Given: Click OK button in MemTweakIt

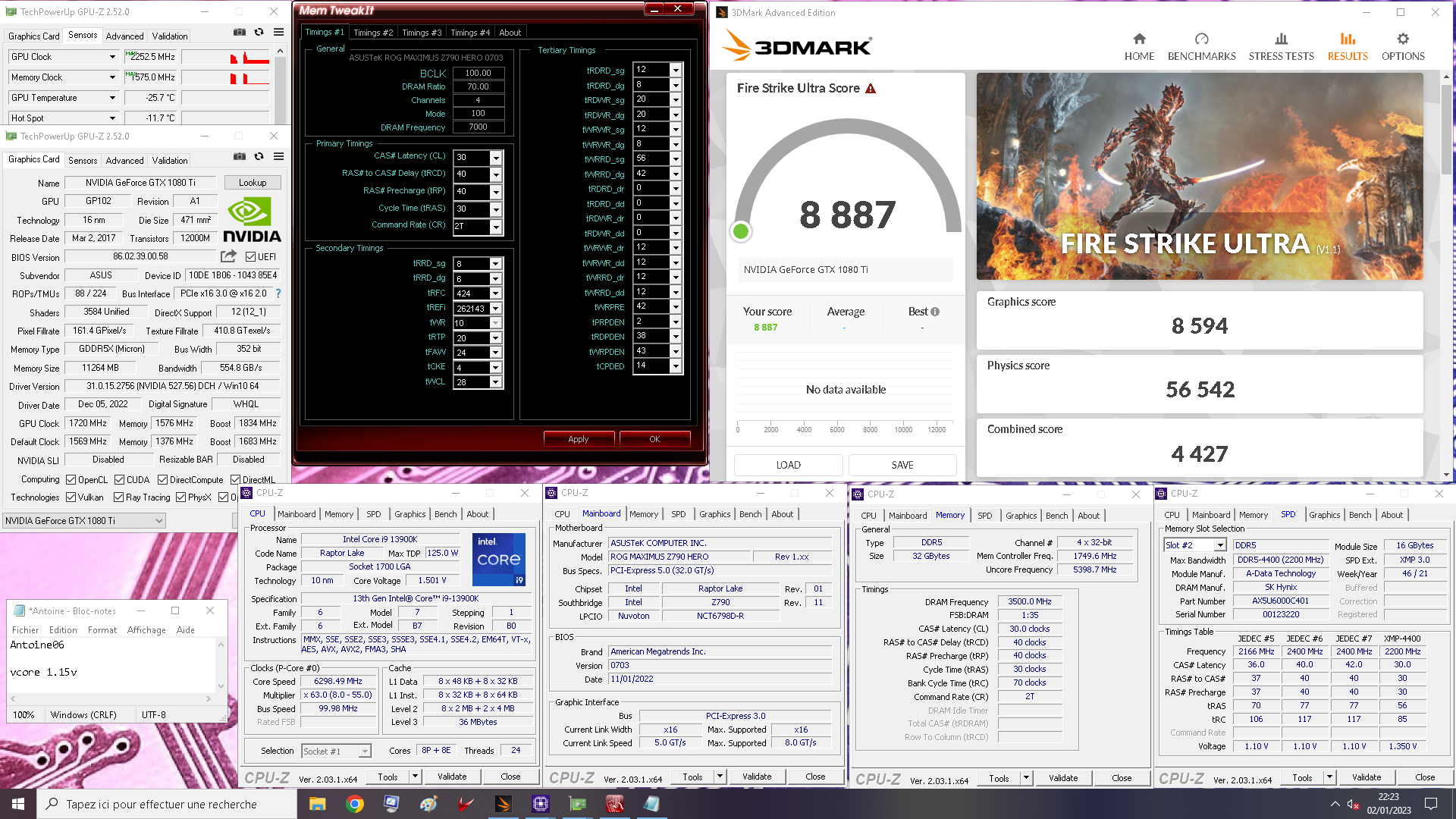Looking at the screenshot, I should (x=654, y=439).
